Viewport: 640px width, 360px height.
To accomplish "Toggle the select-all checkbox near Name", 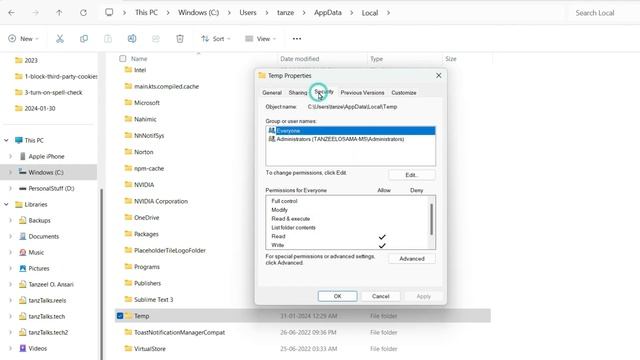I will [122, 58].
